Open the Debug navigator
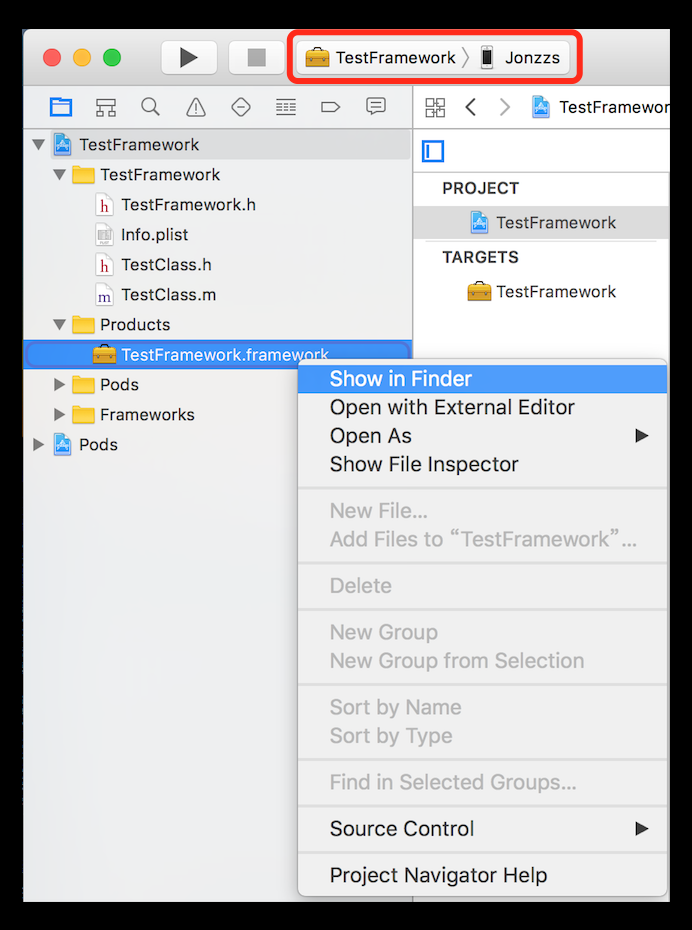The image size is (692, 930). coord(286,107)
